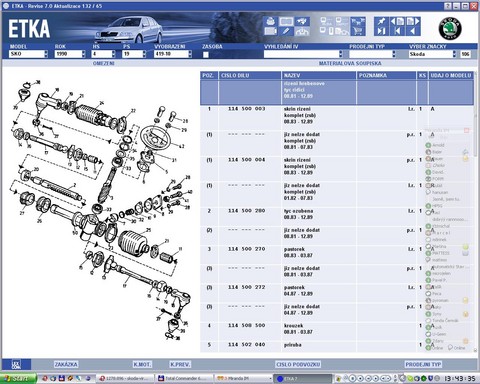Viewport: 480px width, 384px height.
Task: Click the upper-left monitor icon in middle group
Action: click(326, 22)
